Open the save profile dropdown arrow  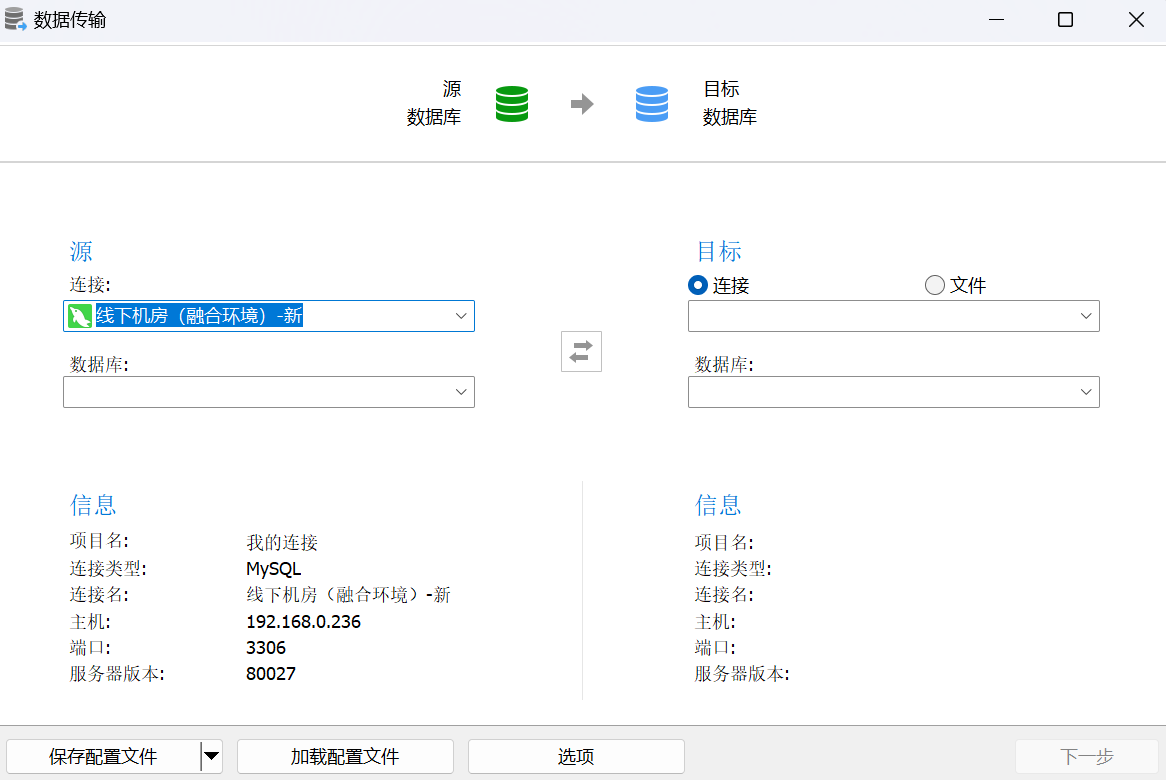212,756
